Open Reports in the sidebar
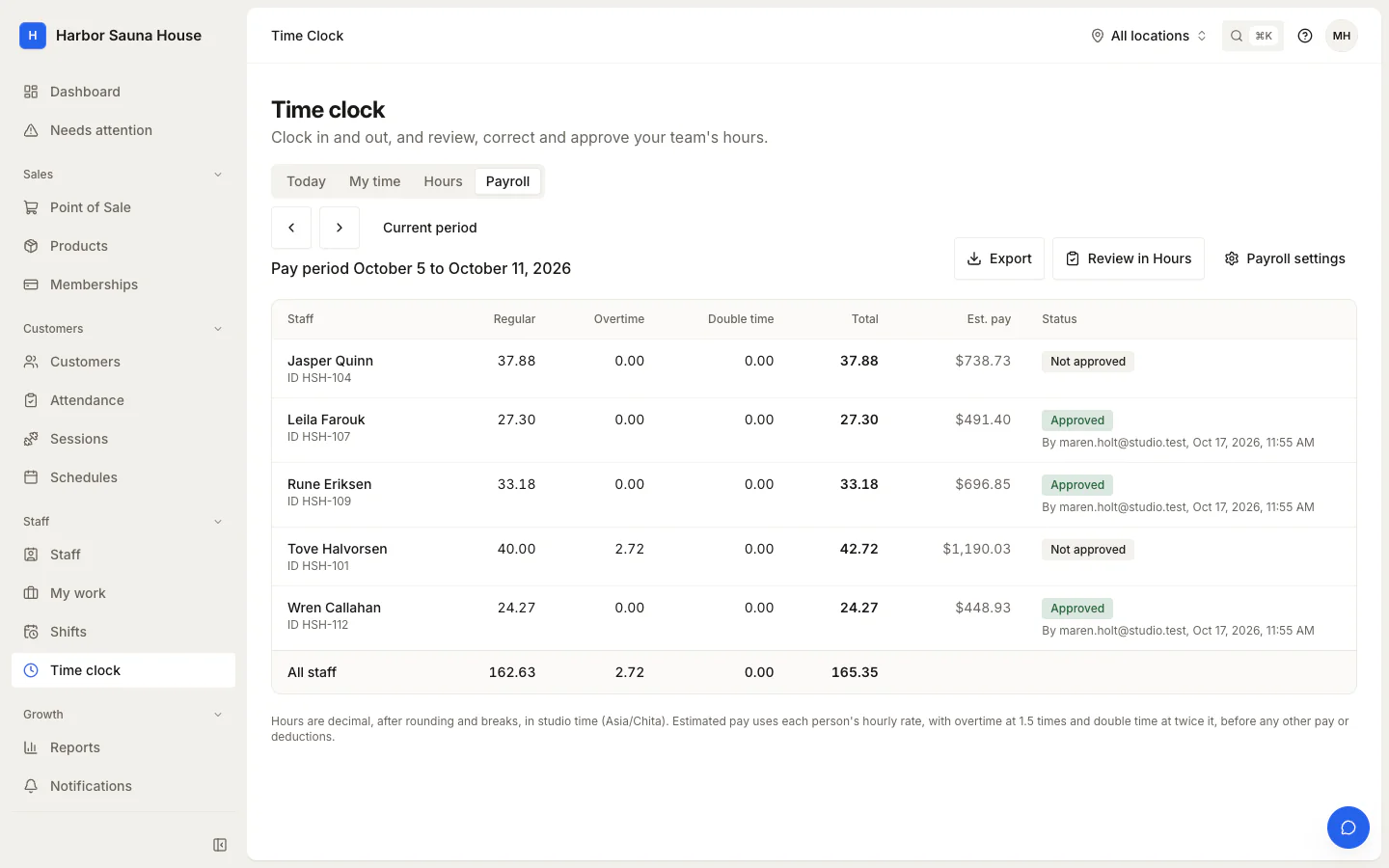 pyautogui.click(x=123, y=747)
